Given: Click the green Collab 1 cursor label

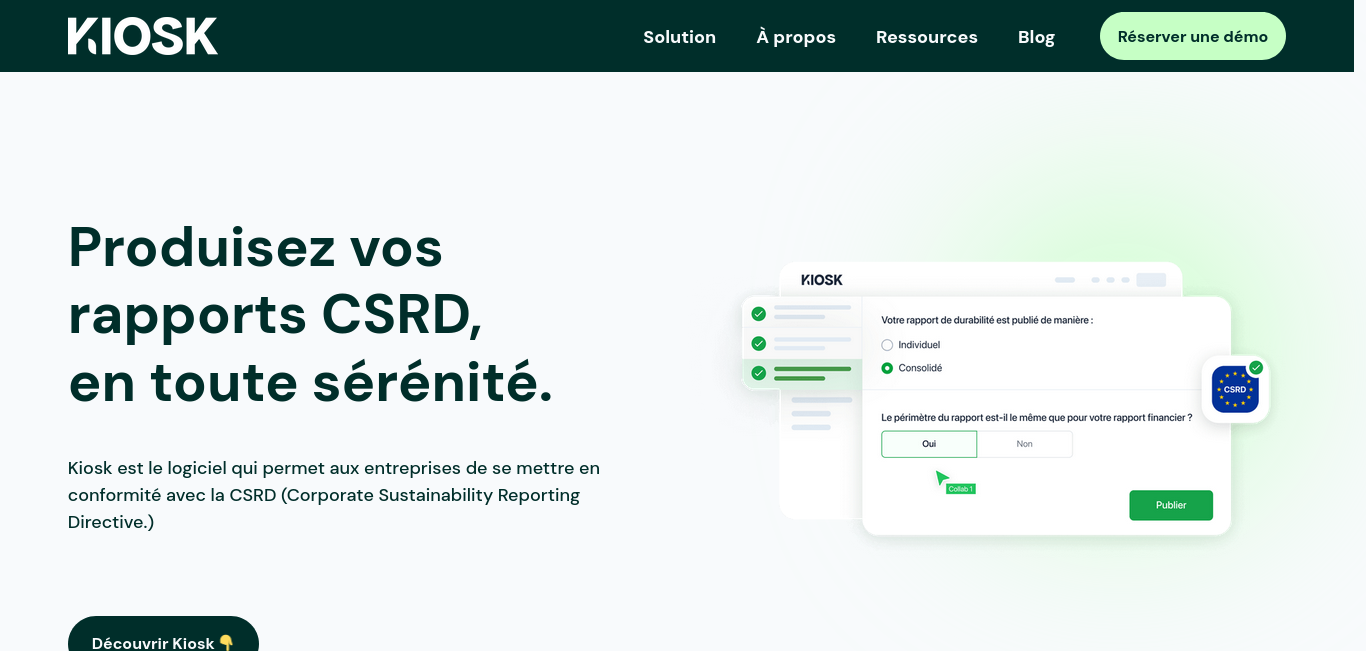Looking at the screenshot, I should pos(961,488).
